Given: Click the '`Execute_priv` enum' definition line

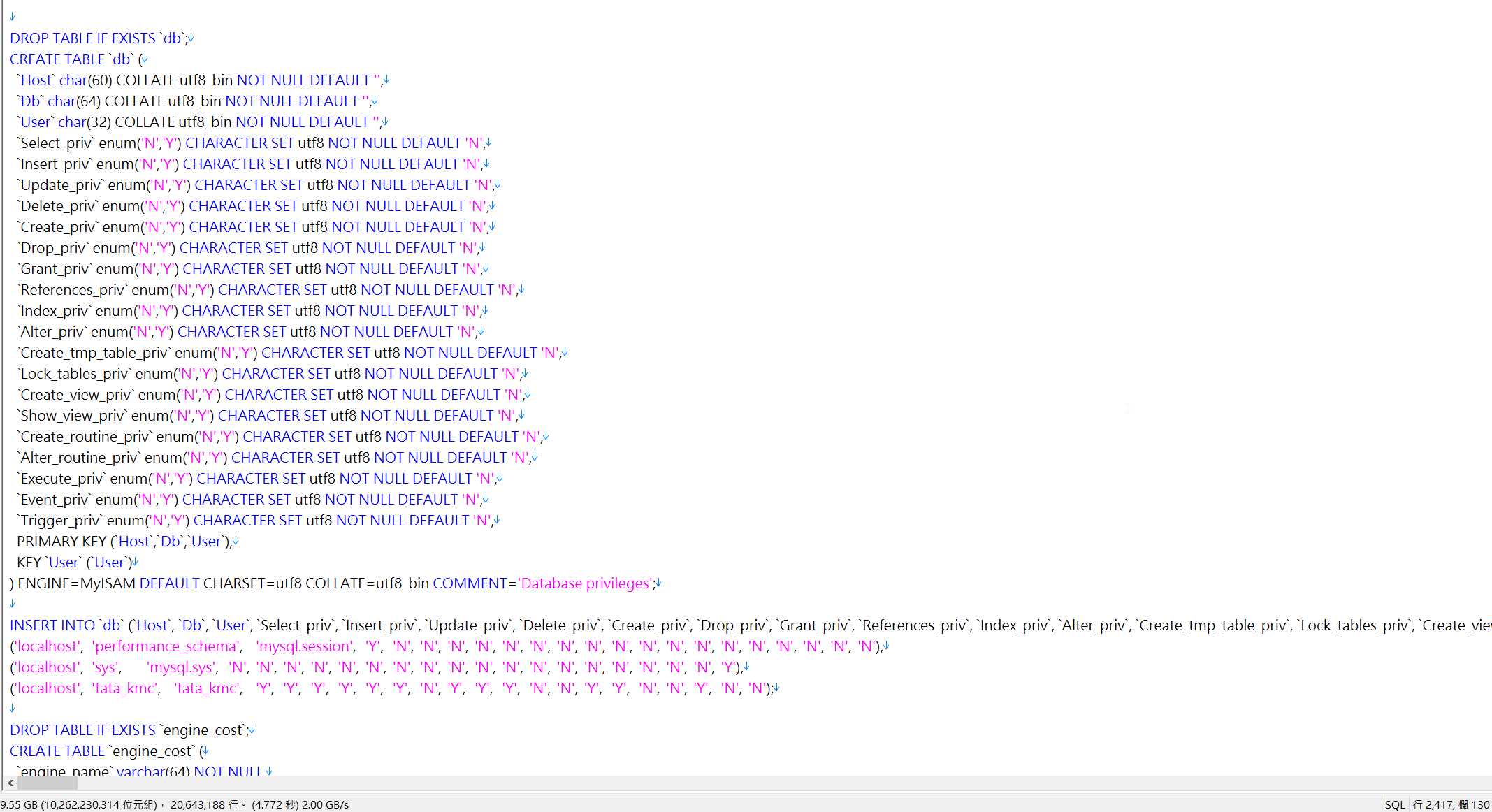Looking at the screenshot, I should click(256, 479).
